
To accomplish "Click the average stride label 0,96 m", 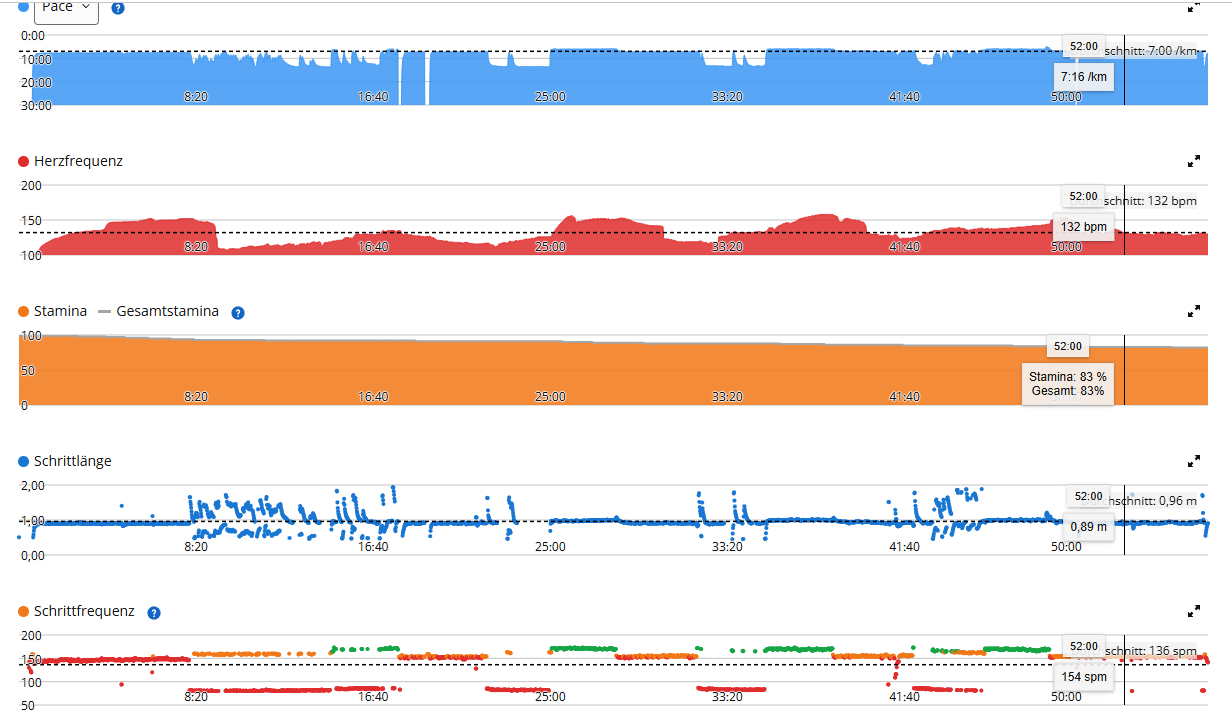I will [x=1150, y=501].
